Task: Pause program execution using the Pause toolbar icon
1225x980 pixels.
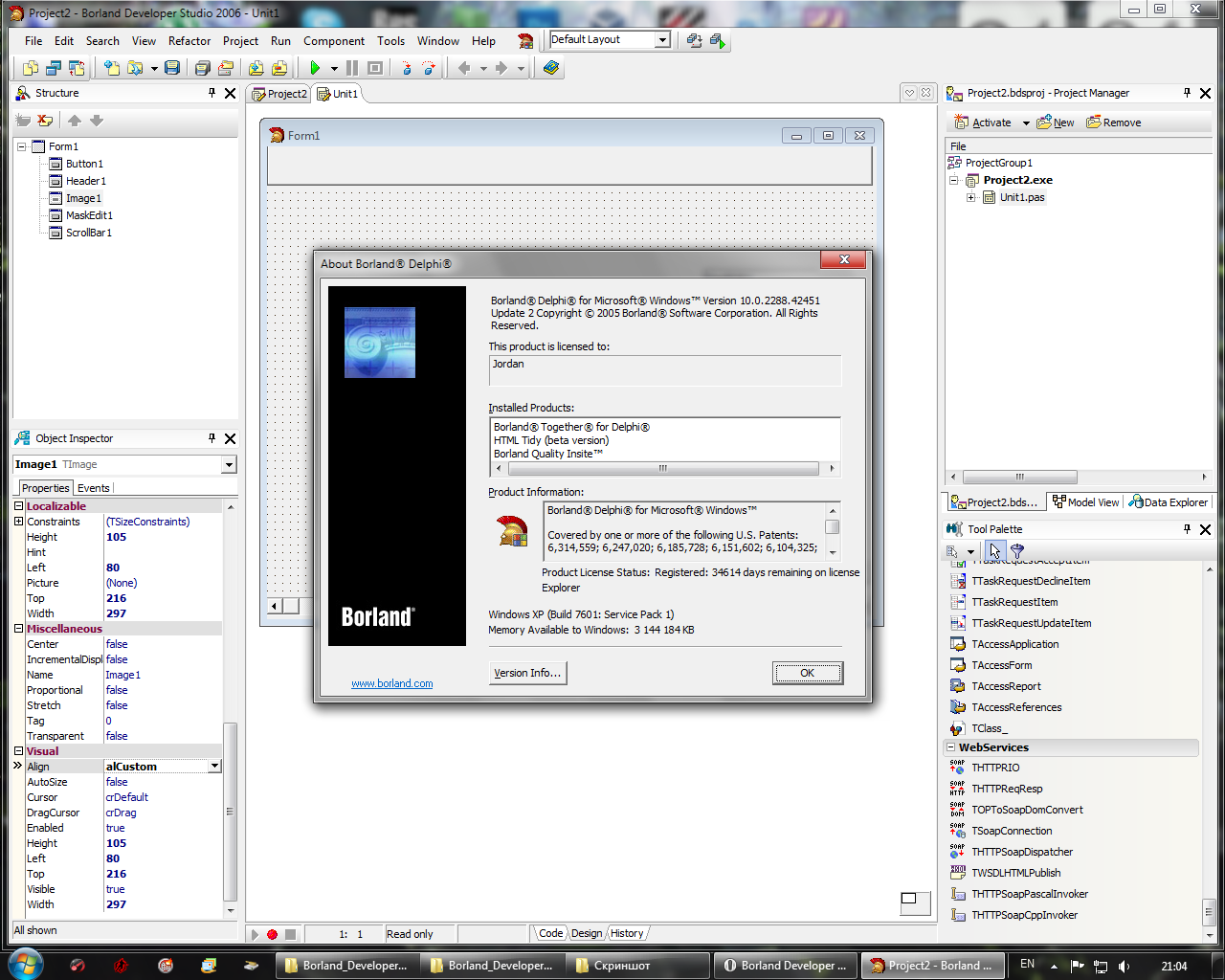Action: click(352, 67)
